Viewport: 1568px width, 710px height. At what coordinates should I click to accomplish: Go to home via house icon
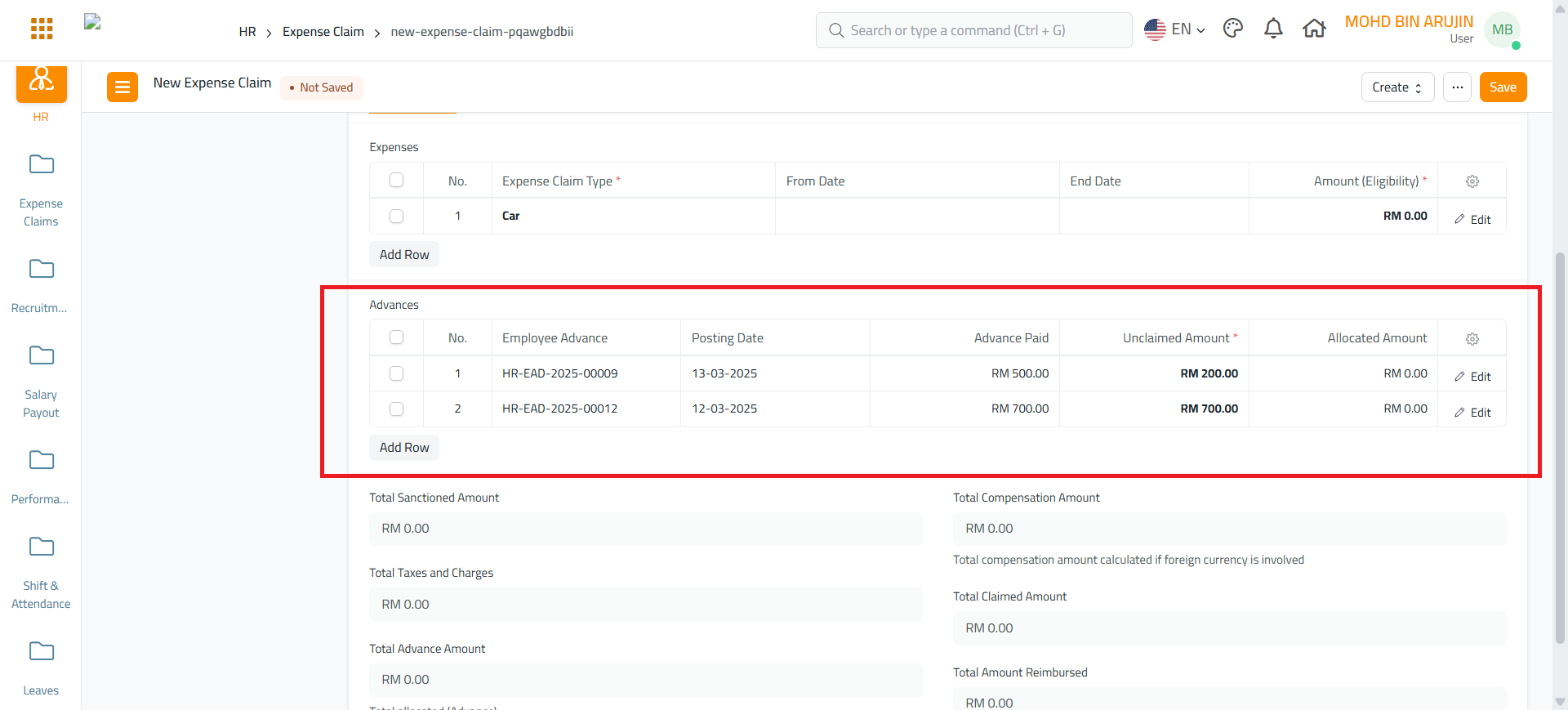[1314, 29]
